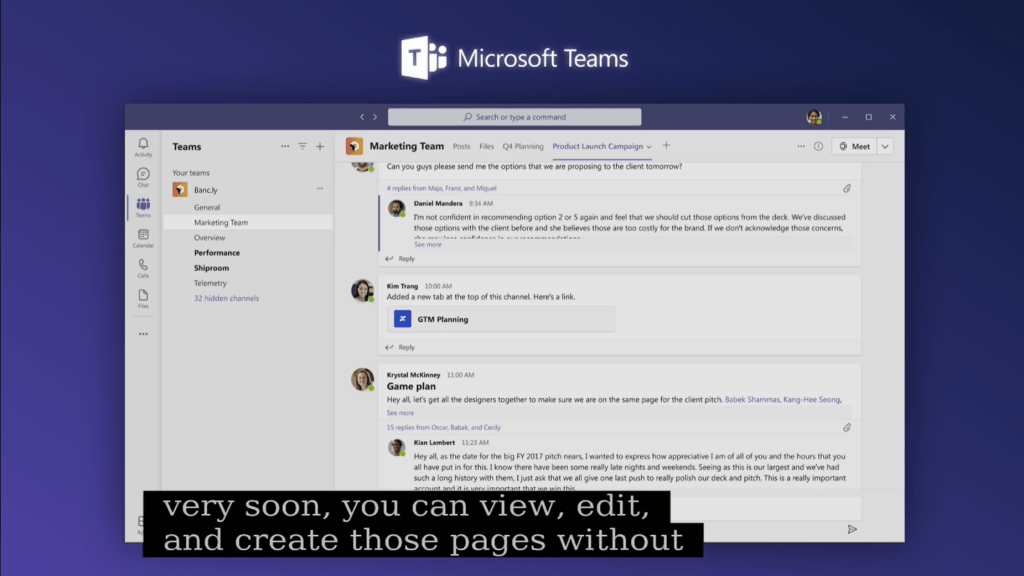The image size is (1024, 576).
Task: Open the Meet button dropdown arrow
Action: click(x=884, y=146)
